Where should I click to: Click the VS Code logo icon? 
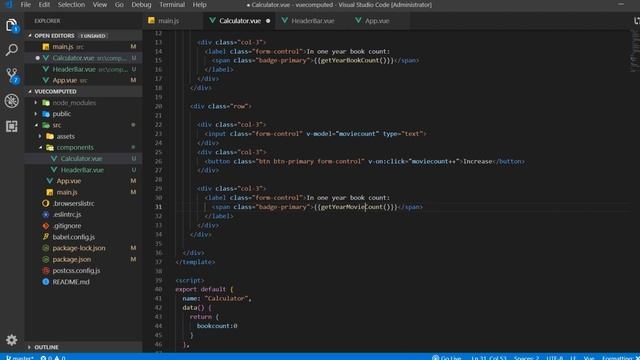pyautogui.click(x=9, y=4)
